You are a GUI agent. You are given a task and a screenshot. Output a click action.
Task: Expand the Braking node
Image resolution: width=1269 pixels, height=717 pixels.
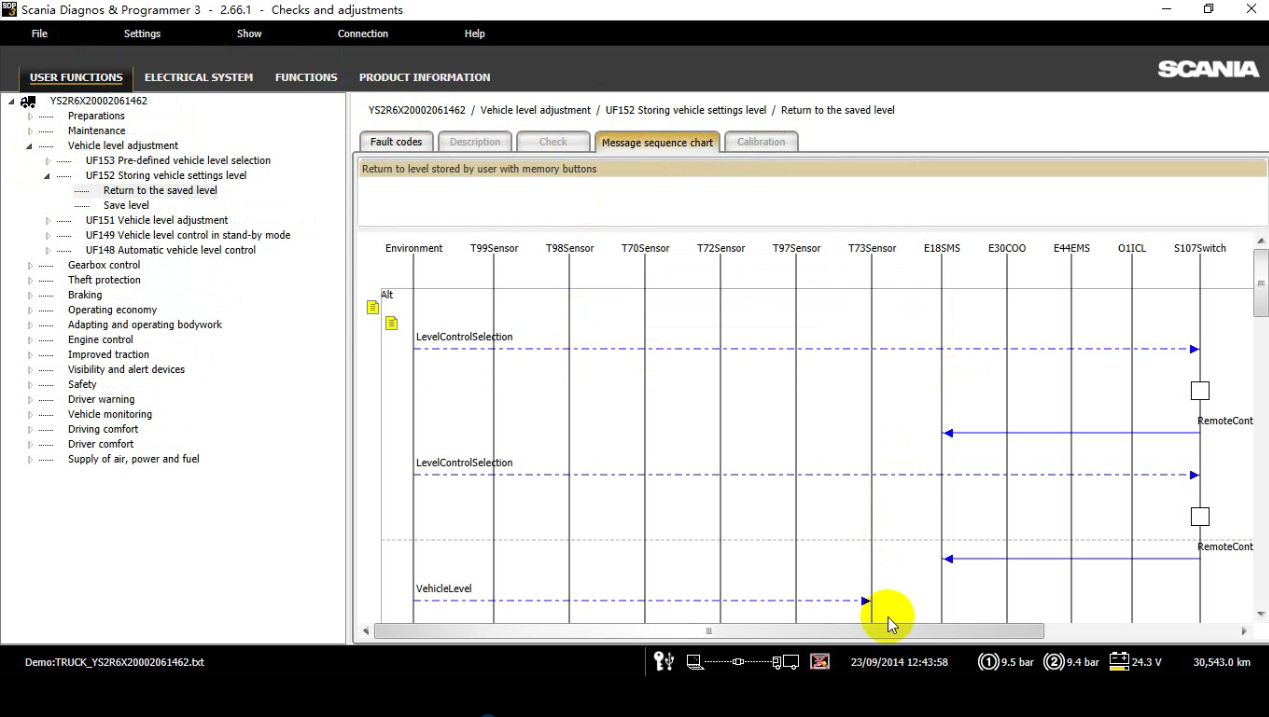click(30, 296)
